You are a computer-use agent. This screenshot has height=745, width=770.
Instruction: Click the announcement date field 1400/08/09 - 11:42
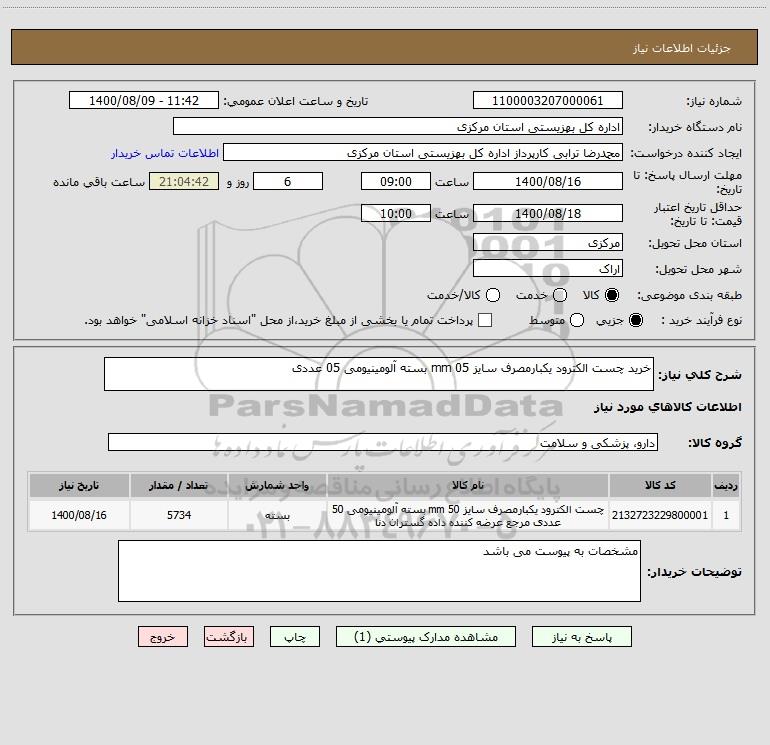144,100
